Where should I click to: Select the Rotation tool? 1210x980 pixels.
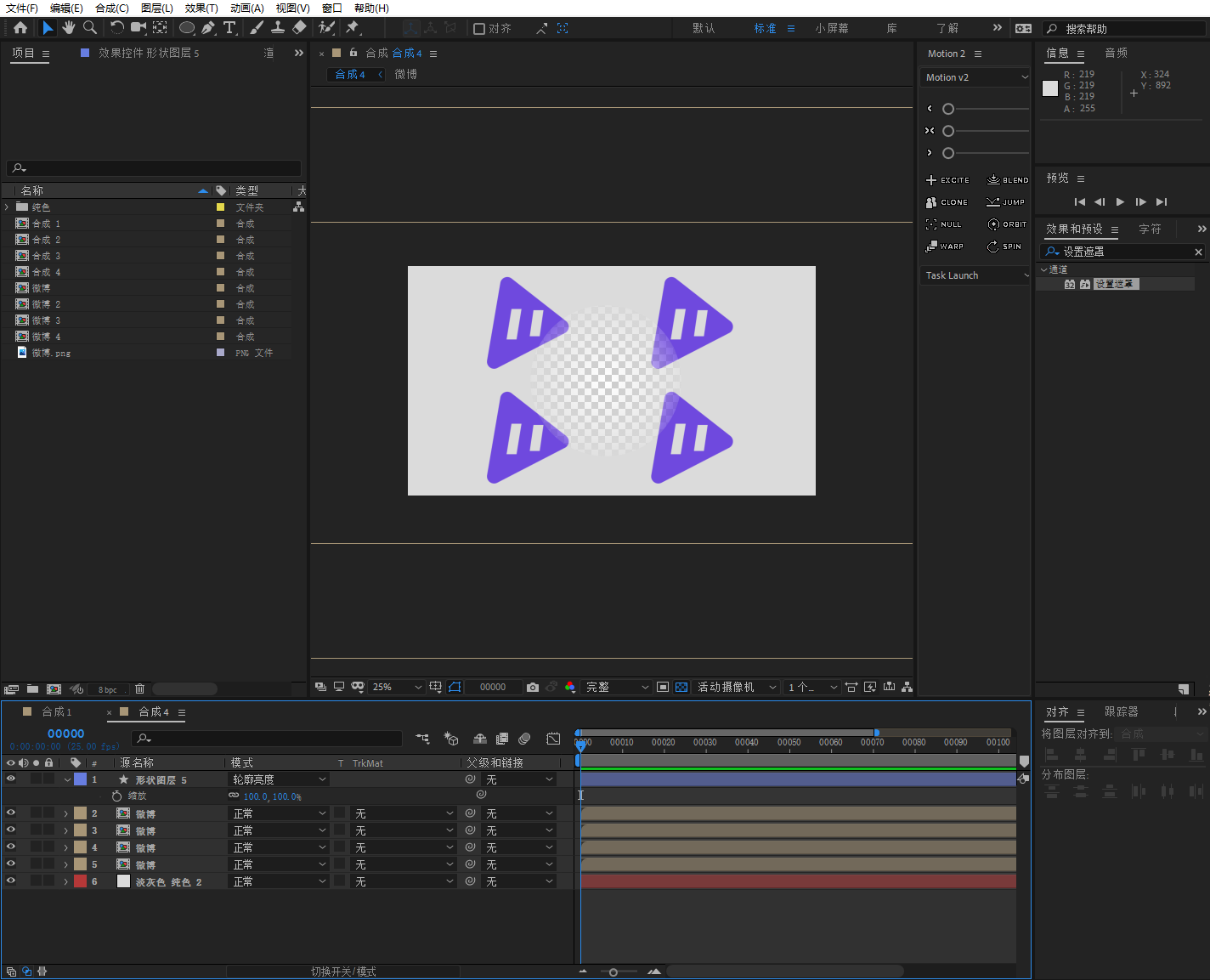117,28
